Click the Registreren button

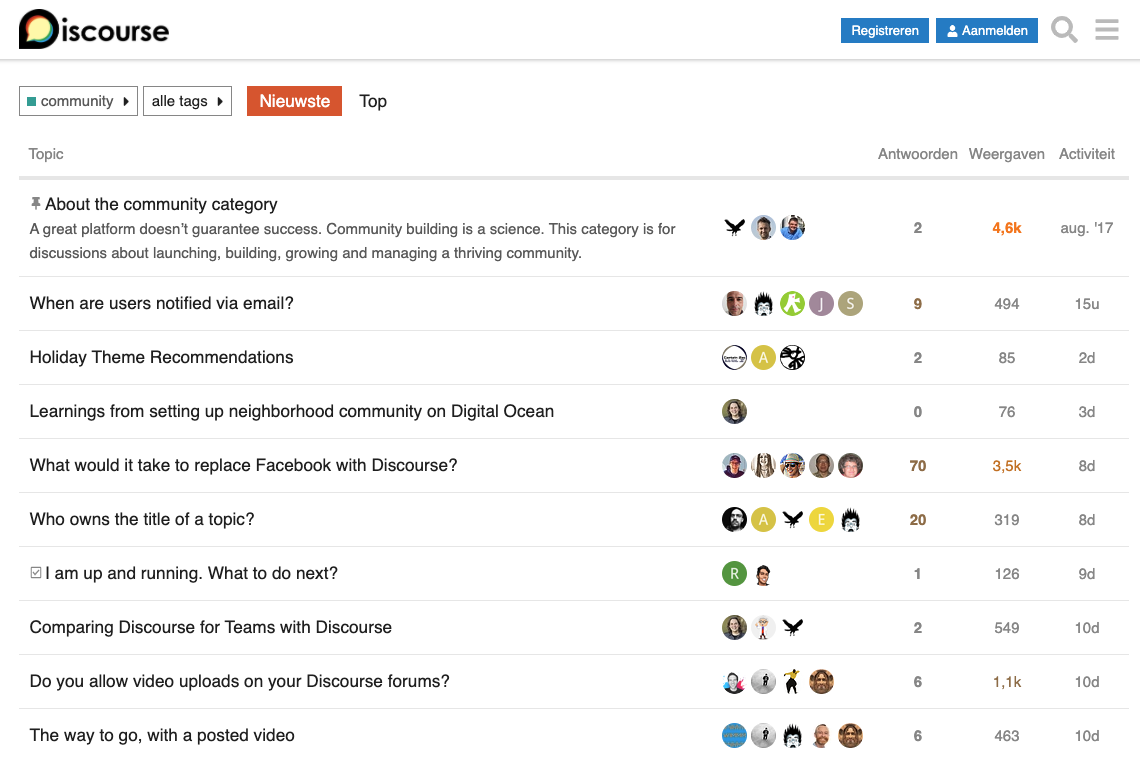click(x=885, y=31)
